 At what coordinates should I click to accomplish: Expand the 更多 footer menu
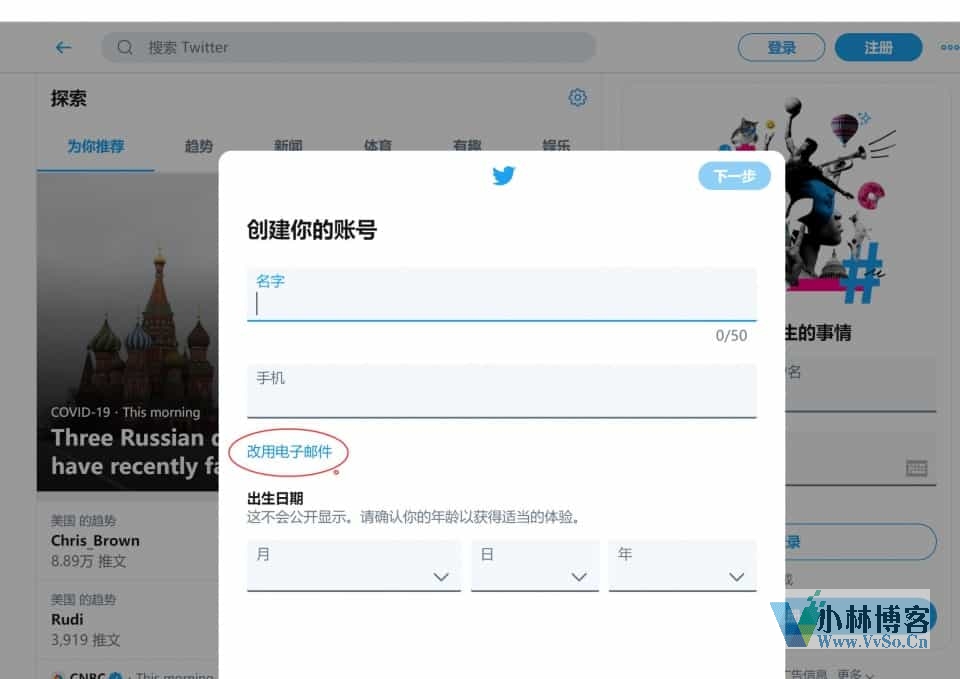855,673
